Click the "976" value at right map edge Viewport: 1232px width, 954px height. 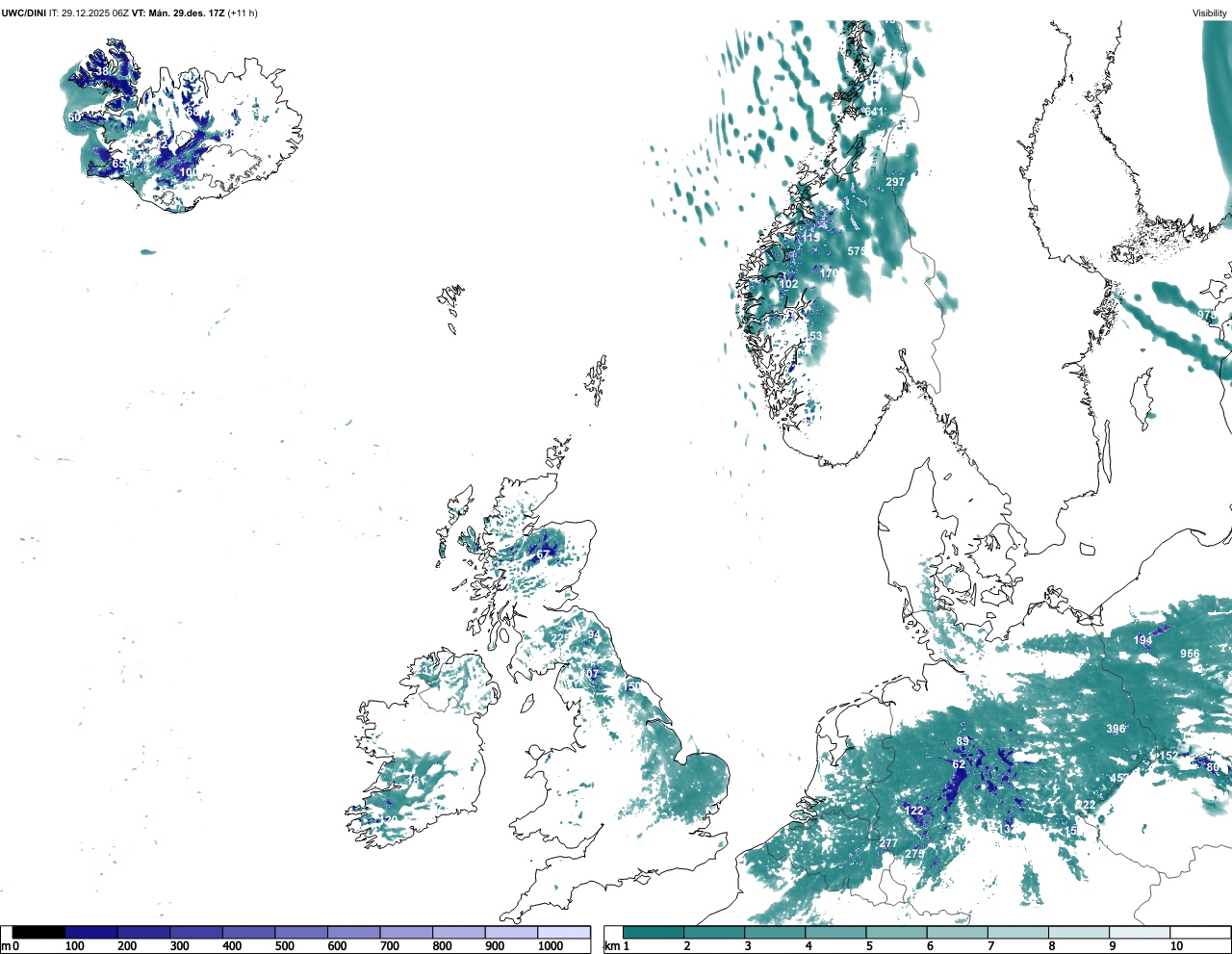[x=1207, y=315]
